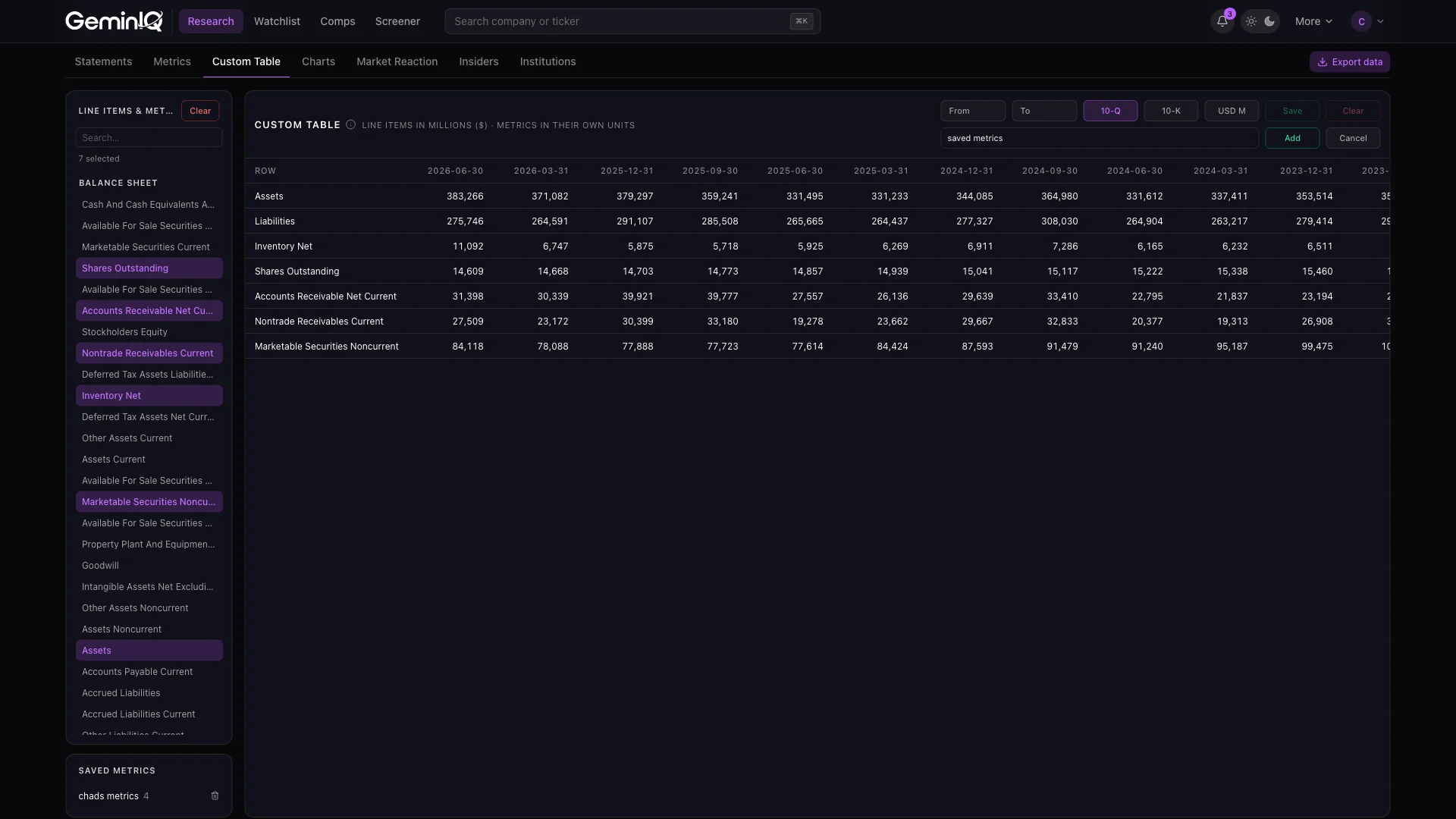Focus the company or ticker search
The image size is (1456, 819).
tap(632, 21)
